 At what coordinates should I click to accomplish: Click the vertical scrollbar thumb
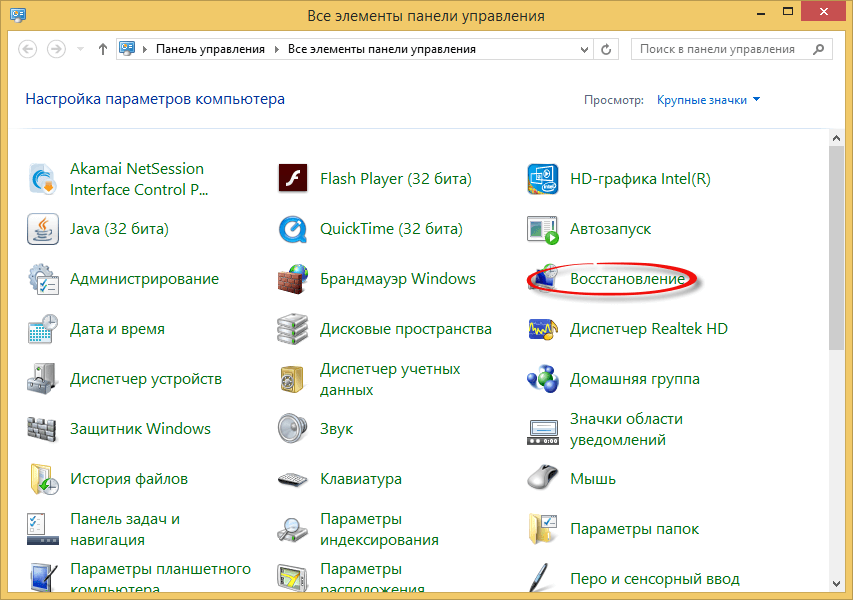[836, 248]
